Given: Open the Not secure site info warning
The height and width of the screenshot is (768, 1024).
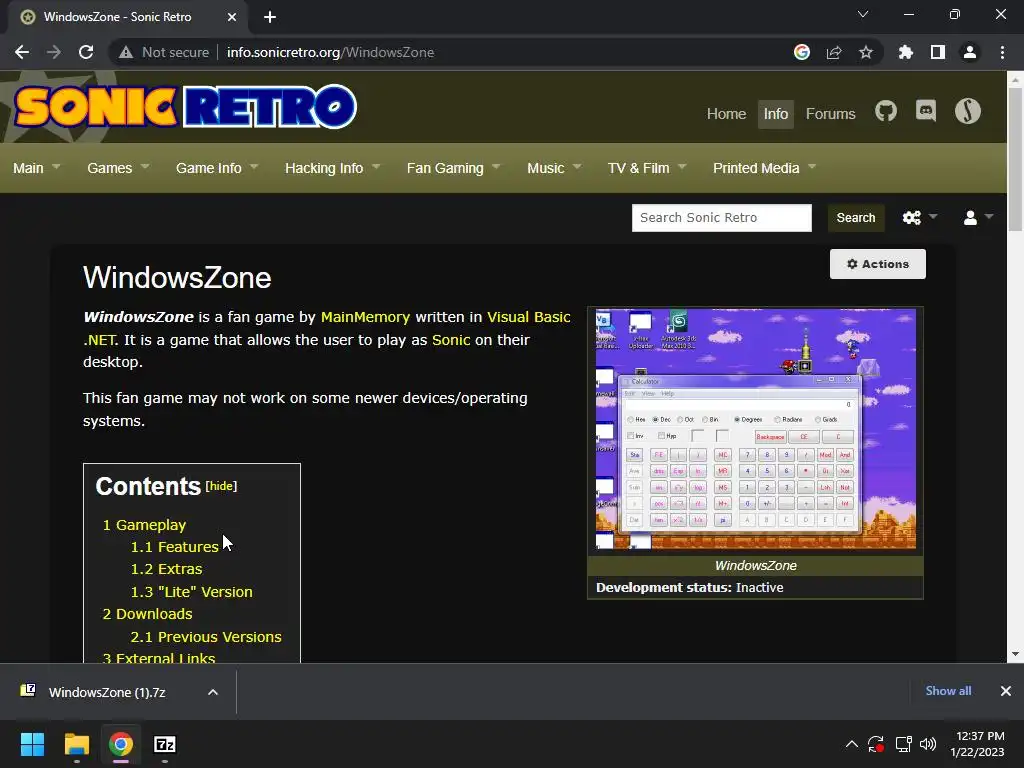Looking at the screenshot, I should click(x=164, y=52).
